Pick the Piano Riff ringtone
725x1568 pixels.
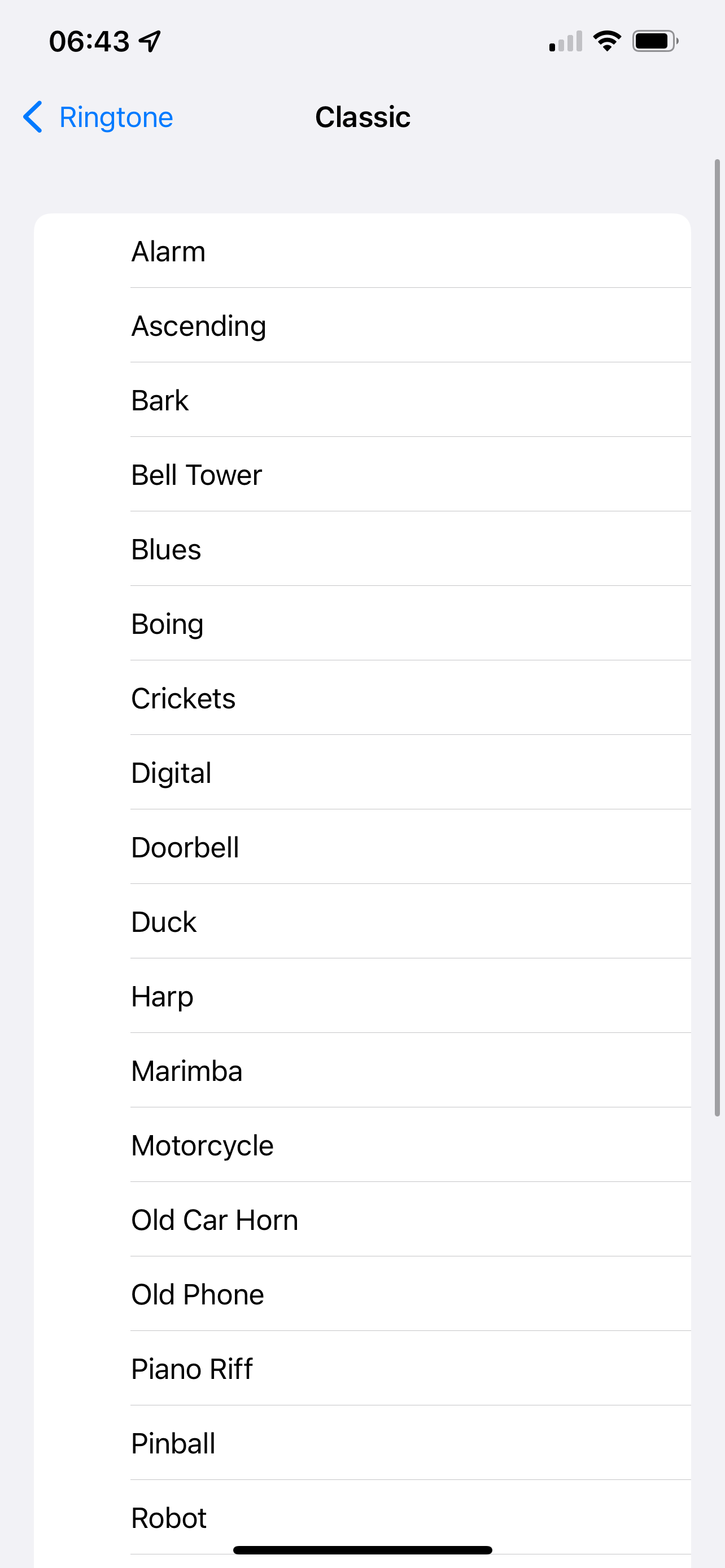click(x=362, y=1368)
